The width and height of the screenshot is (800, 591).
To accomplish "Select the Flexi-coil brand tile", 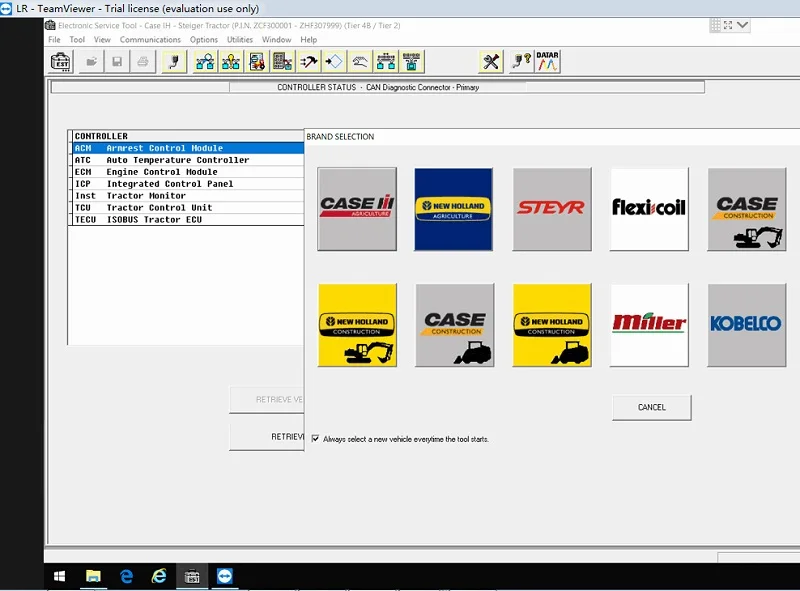I will (x=649, y=209).
